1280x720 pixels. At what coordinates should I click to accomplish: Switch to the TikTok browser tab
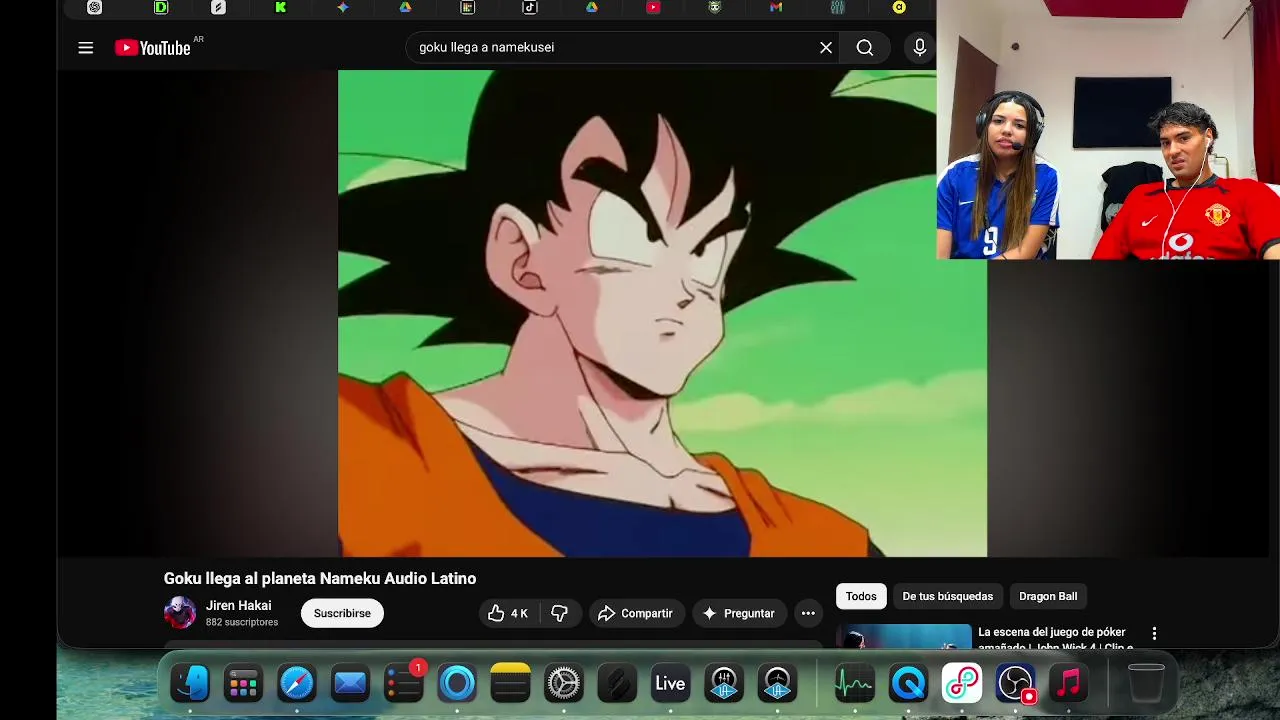[x=529, y=7]
